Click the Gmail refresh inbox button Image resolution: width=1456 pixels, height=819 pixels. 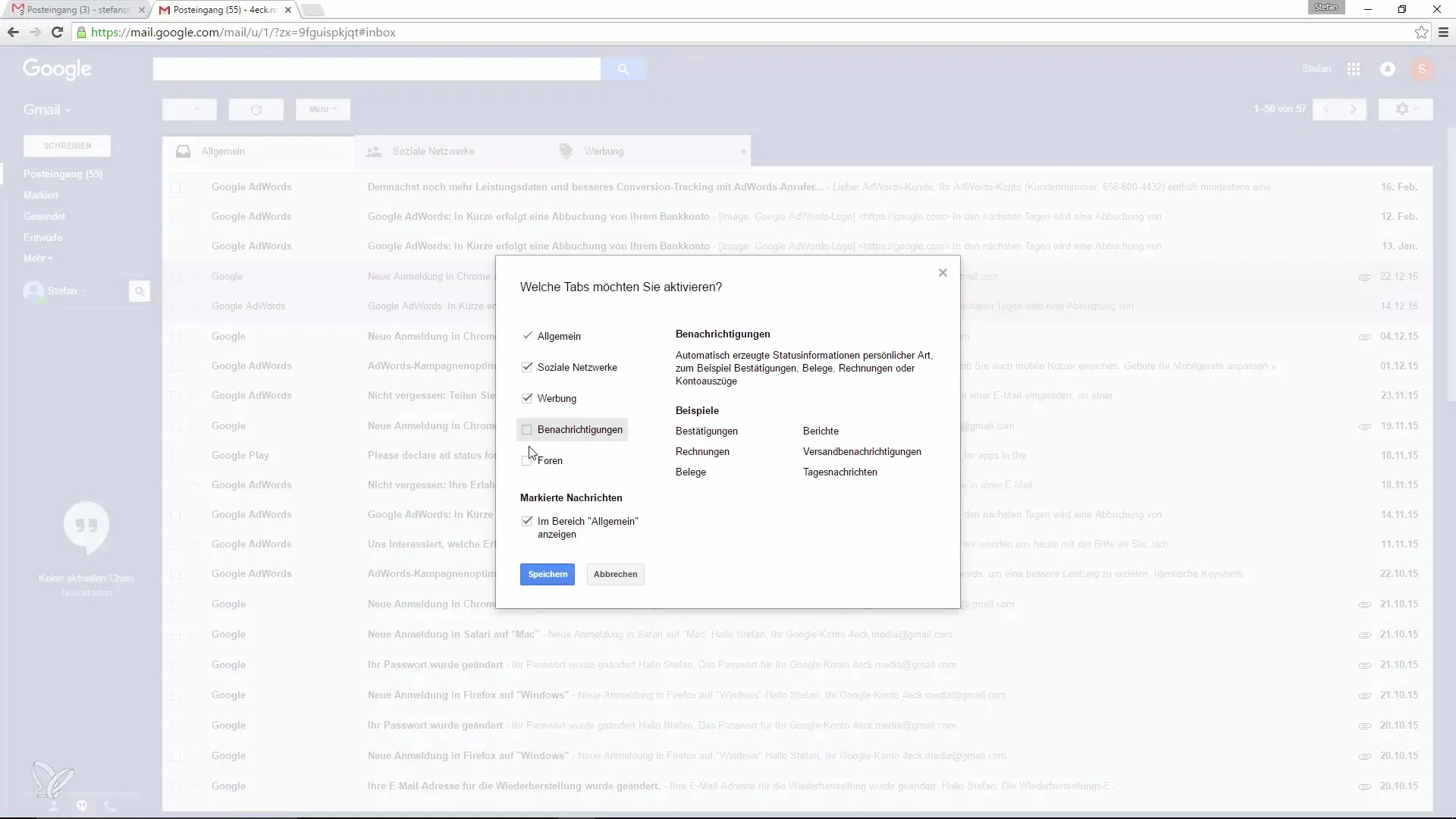[256, 110]
